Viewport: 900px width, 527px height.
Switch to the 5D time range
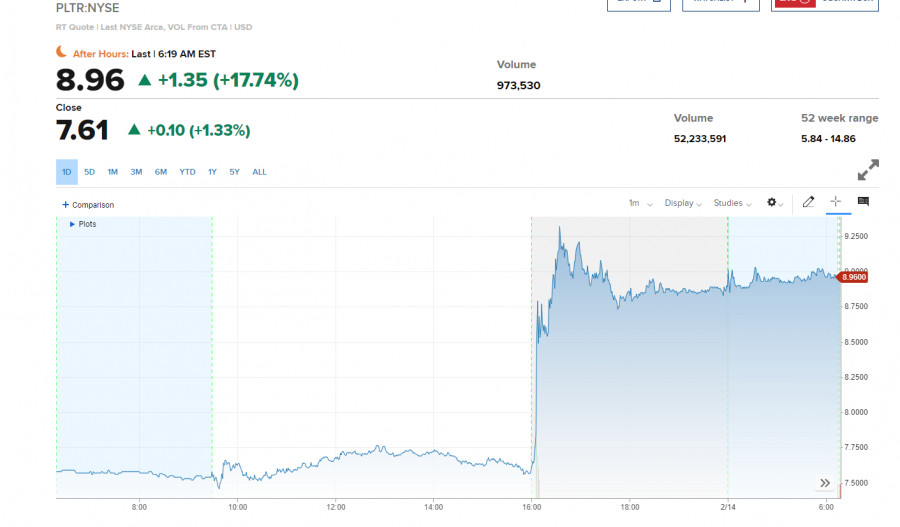[90, 172]
